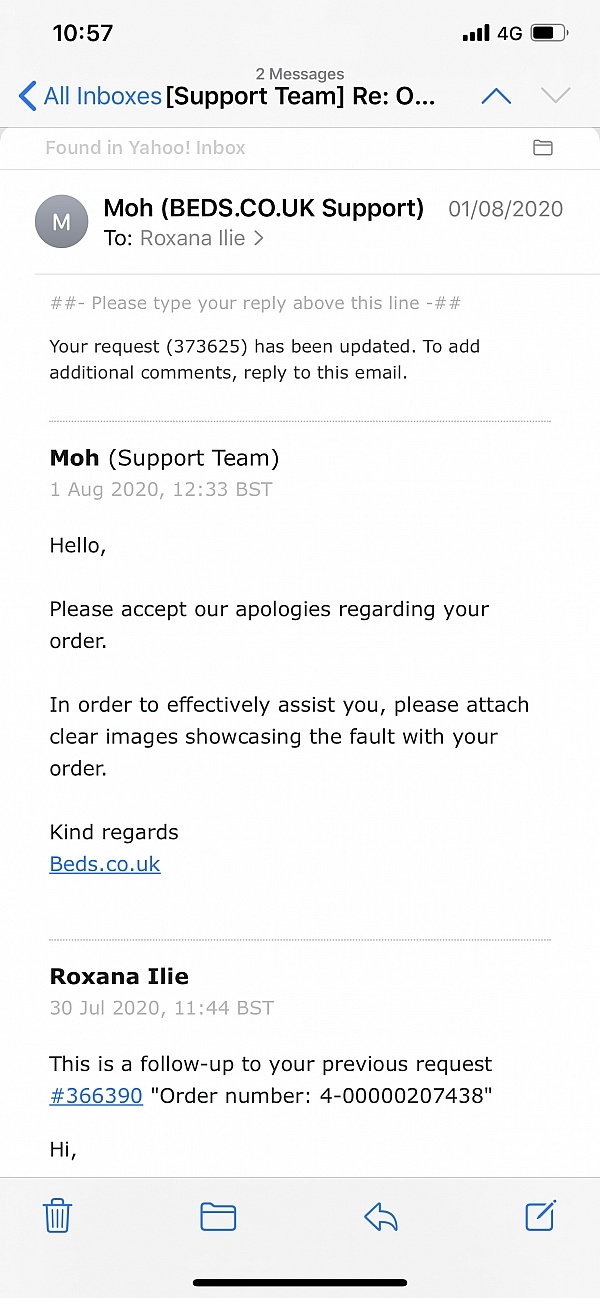Tap the battery status indicator

pyautogui.click(x=549, y=33)
